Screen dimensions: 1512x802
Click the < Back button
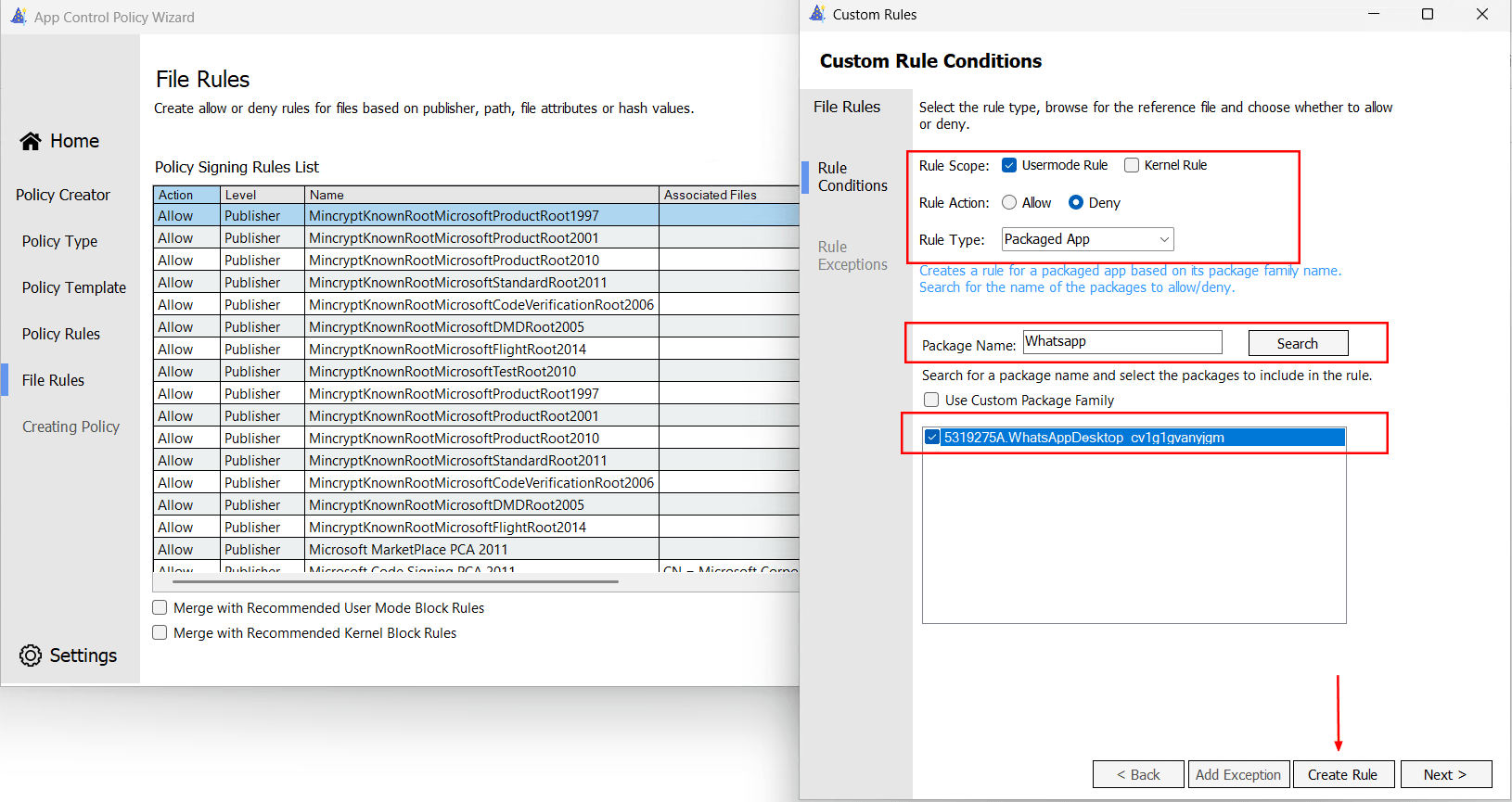[1138, 774]
